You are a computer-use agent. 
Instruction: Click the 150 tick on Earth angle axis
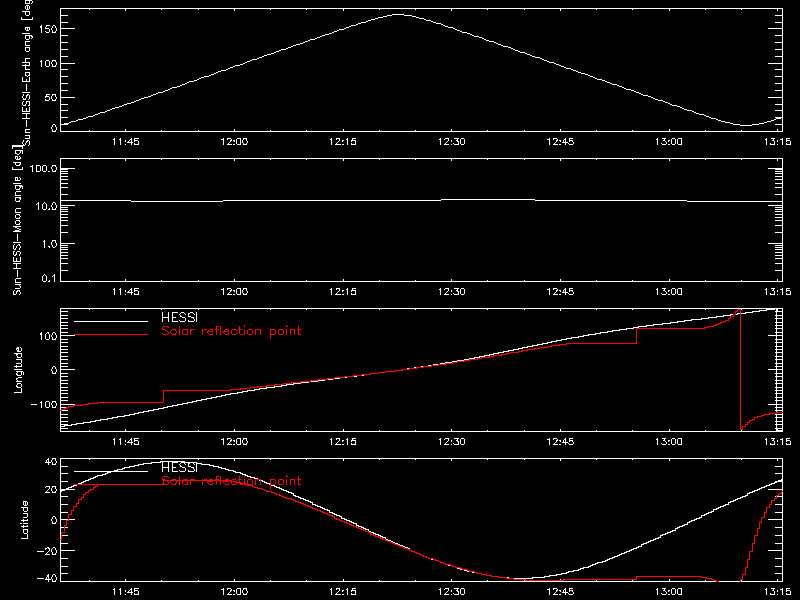click(x=47, y=29)
